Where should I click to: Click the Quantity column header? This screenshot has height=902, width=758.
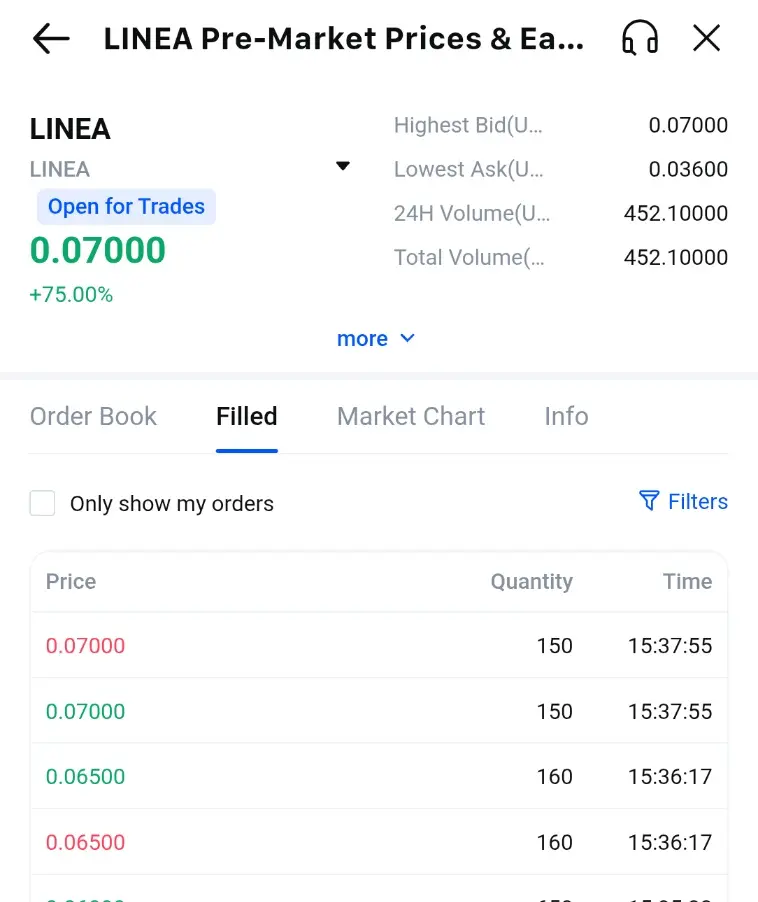click(x=531, y=582)
